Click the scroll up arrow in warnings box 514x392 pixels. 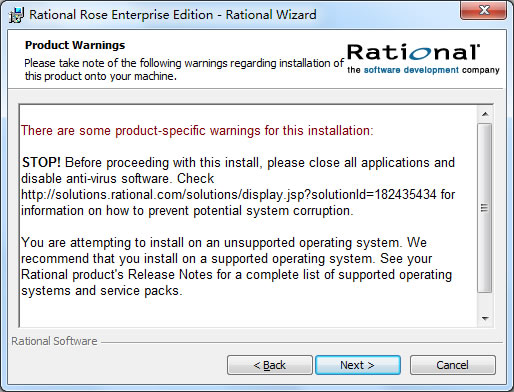485,114
